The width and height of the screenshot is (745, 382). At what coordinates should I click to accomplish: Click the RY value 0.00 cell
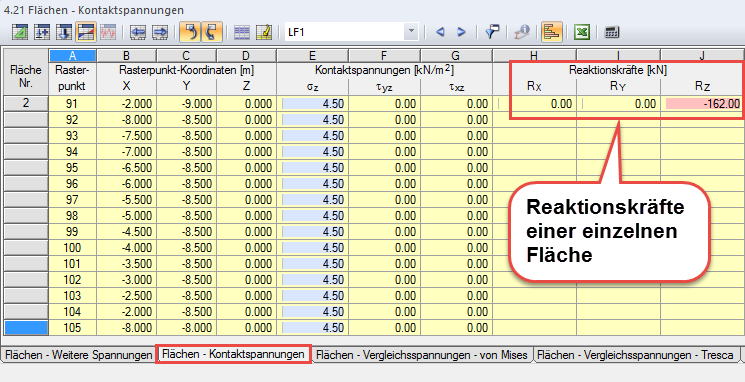coord(619,104)
